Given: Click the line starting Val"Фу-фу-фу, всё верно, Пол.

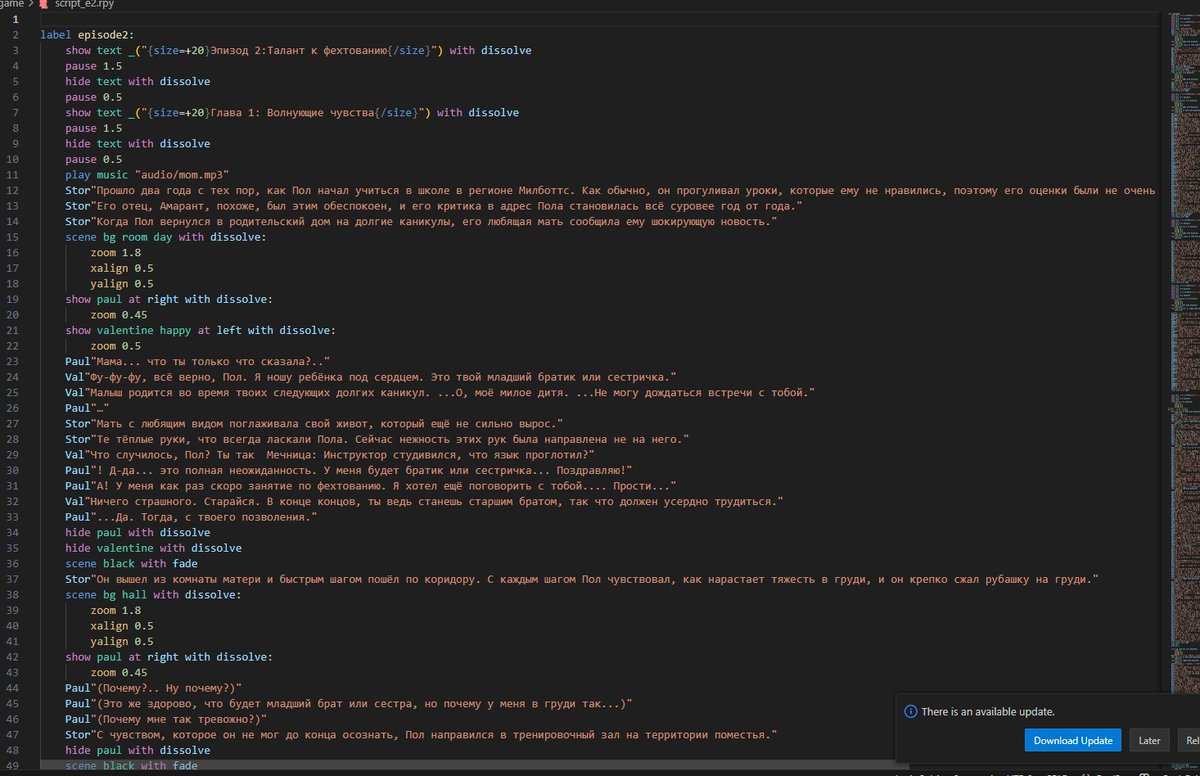Looking at the screenshot, I should pos(371,377).
